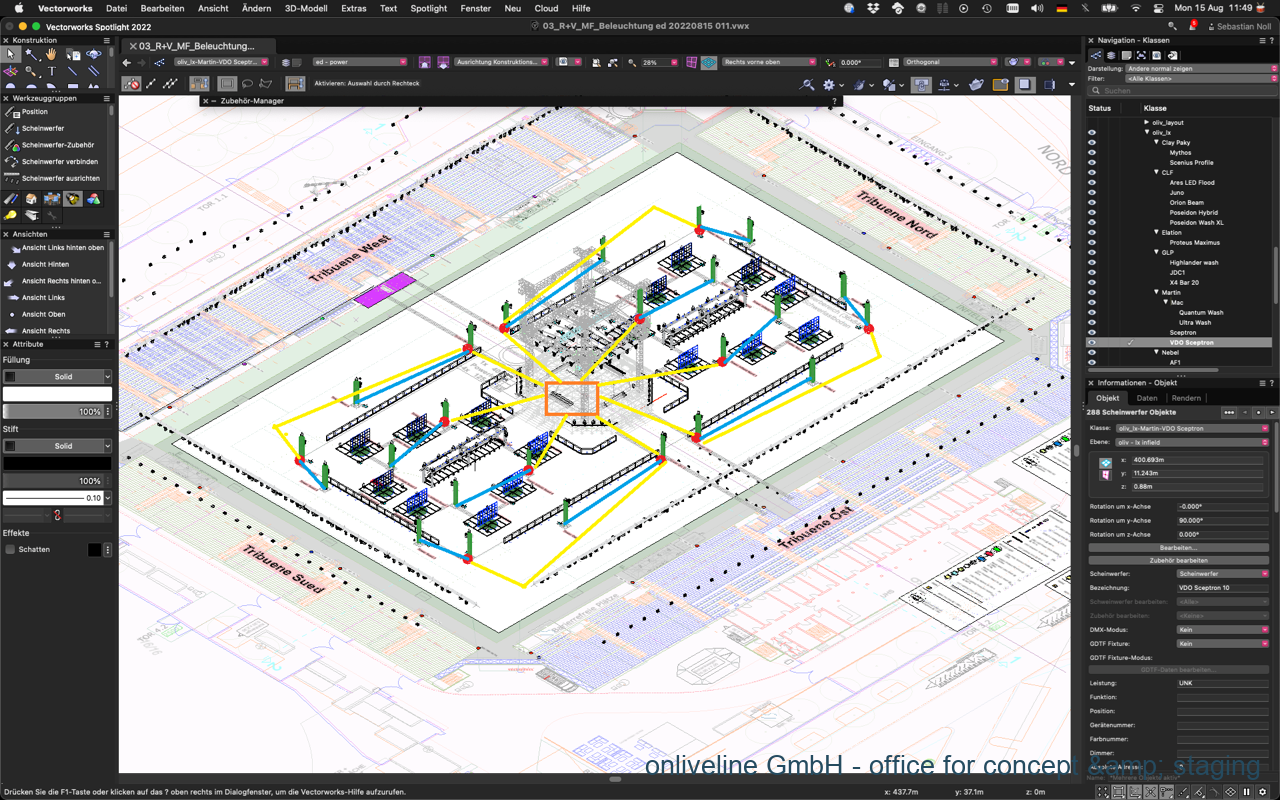Select the zoom magnifier tool in Konstruktion
1280x800 pixels.
pos(31,71)
